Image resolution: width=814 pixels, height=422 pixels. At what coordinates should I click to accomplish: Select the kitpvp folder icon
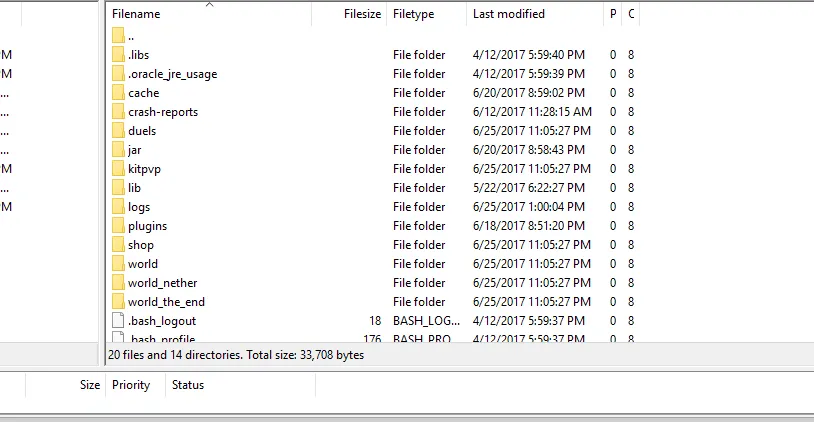point(118,169)
